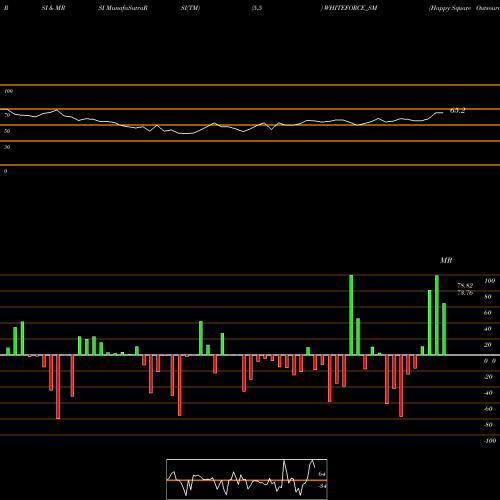This screenshot has height=500, width=500.
Task: Click the 78.76 value beside MR chart
Action: [465, 293]
